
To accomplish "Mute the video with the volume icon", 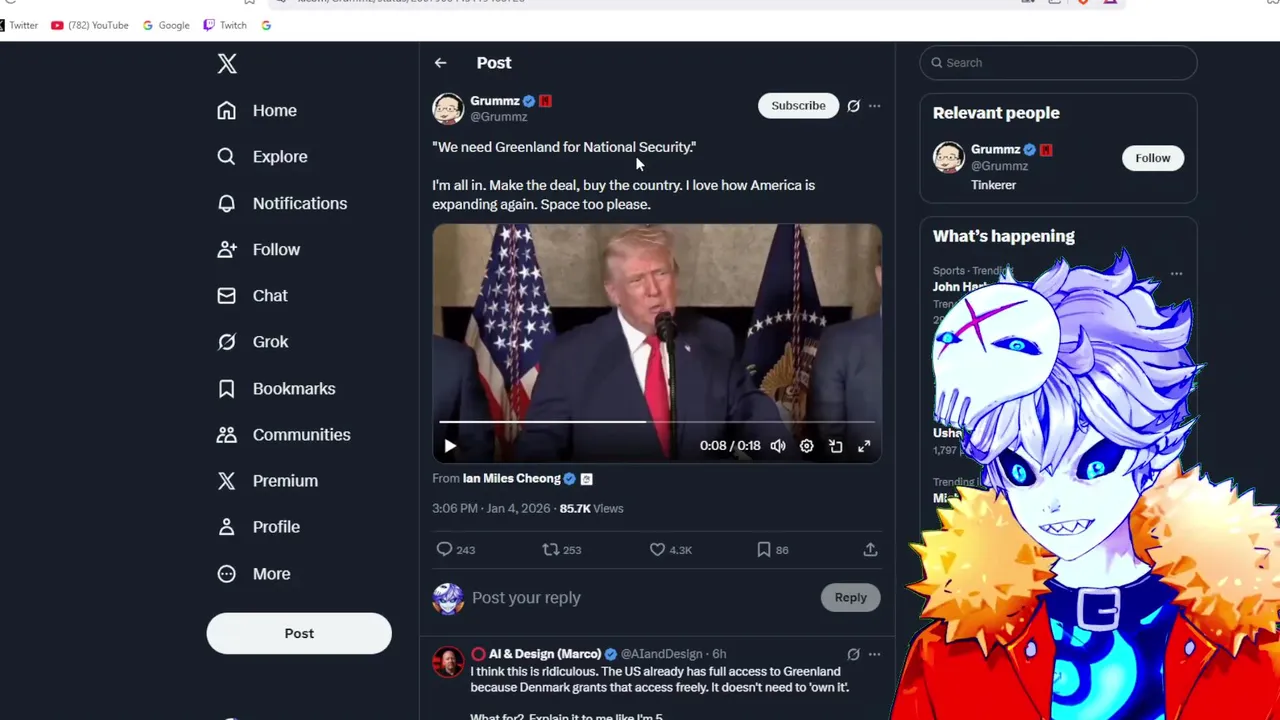I will click(x=778, y=446).
